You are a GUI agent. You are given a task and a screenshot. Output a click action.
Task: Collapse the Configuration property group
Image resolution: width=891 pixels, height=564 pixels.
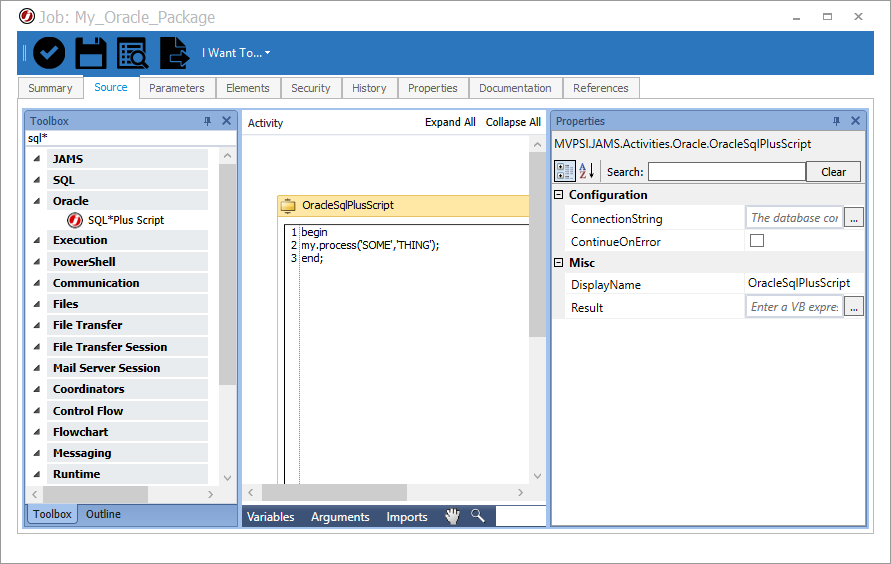(x=559, y=195)
